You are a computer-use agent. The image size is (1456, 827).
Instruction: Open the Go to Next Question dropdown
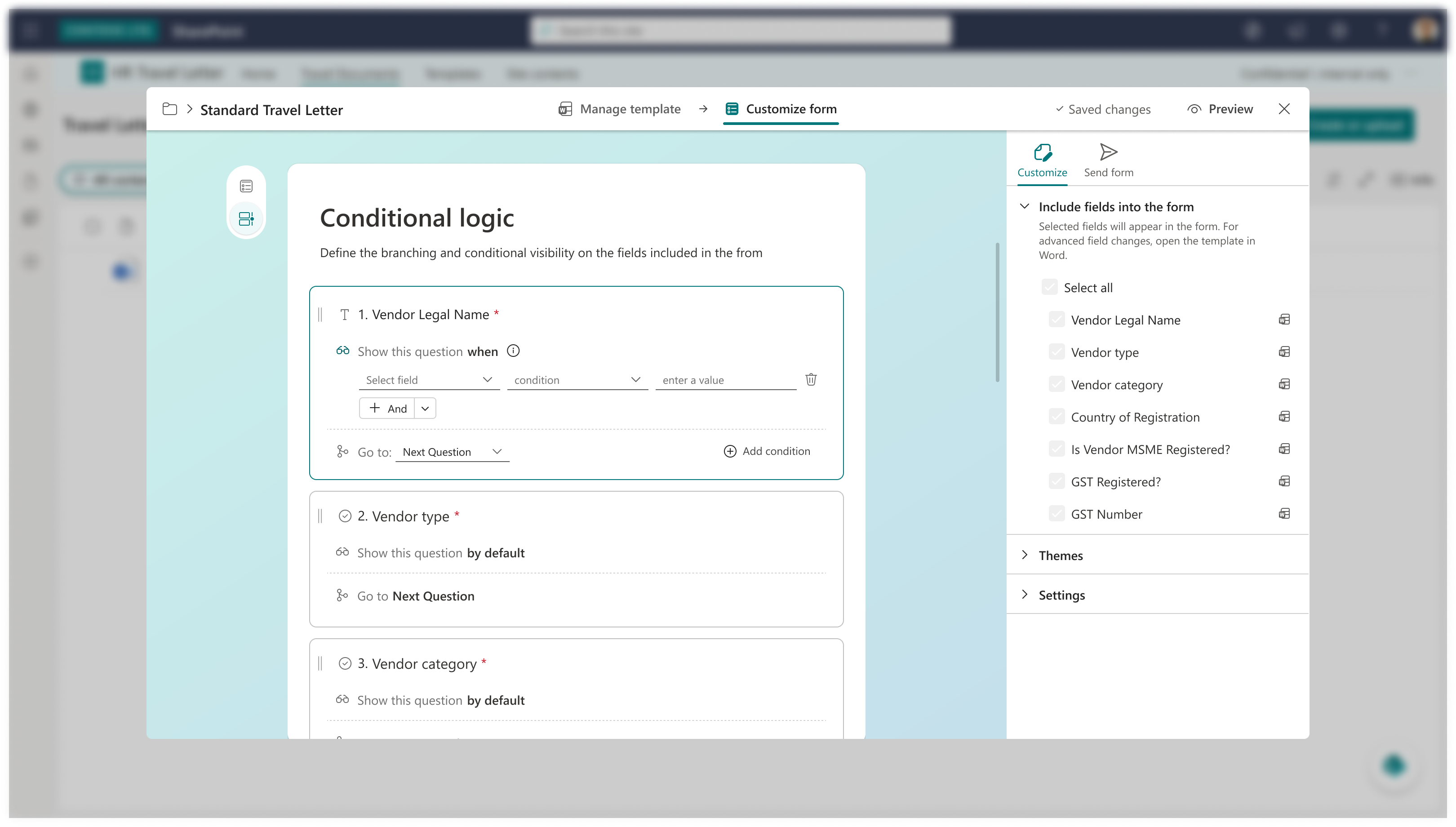pos(452,452)
